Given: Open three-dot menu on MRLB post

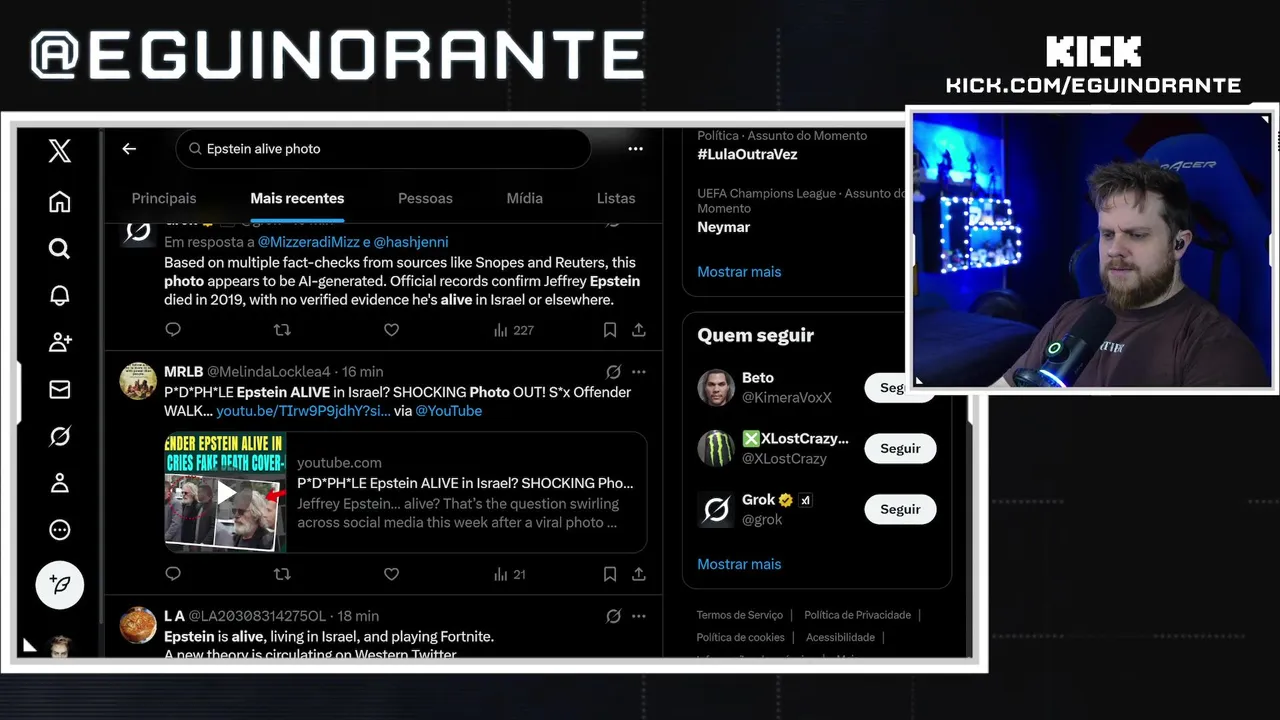Looking at the screenshot, I should click(639, 372).
